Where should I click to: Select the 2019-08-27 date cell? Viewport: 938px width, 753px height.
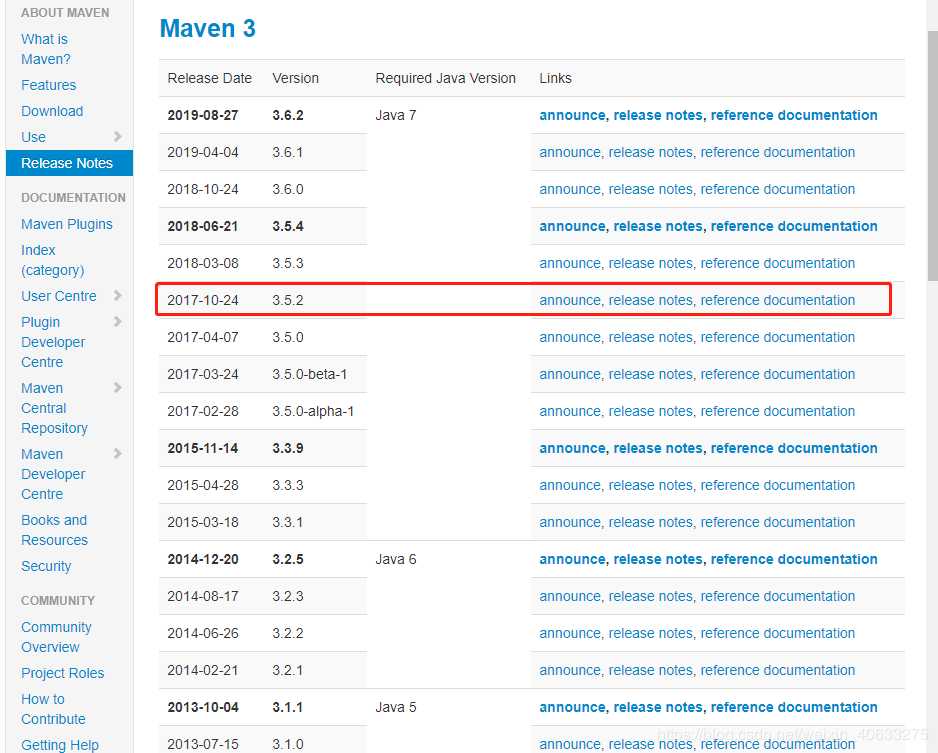click(x=203, y=115)
